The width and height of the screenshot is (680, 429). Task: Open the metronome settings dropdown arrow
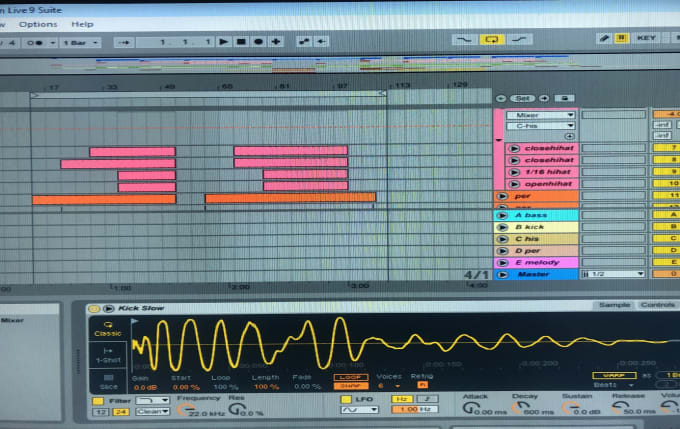[x=52, y=43]
